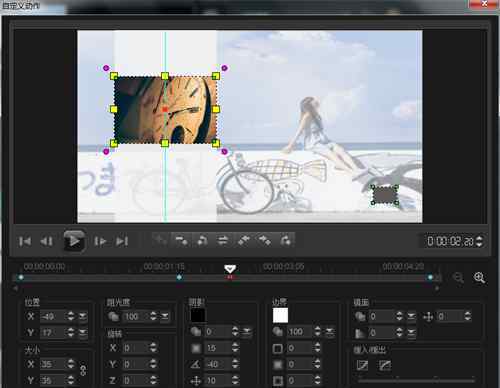Open the position X slider dropdown
This screenshot has height=388, width=500.
(83, 316)
